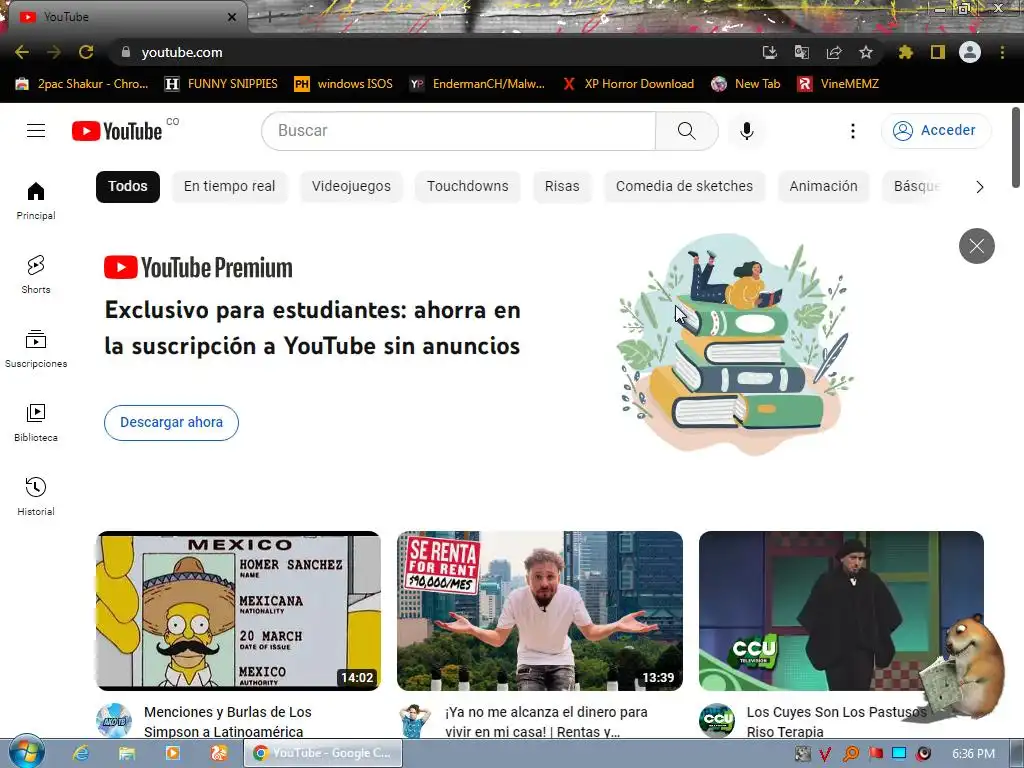This screenshot has height=768, width=1024.
Task: Open the Chrome profile avatar
Action: 970,52
